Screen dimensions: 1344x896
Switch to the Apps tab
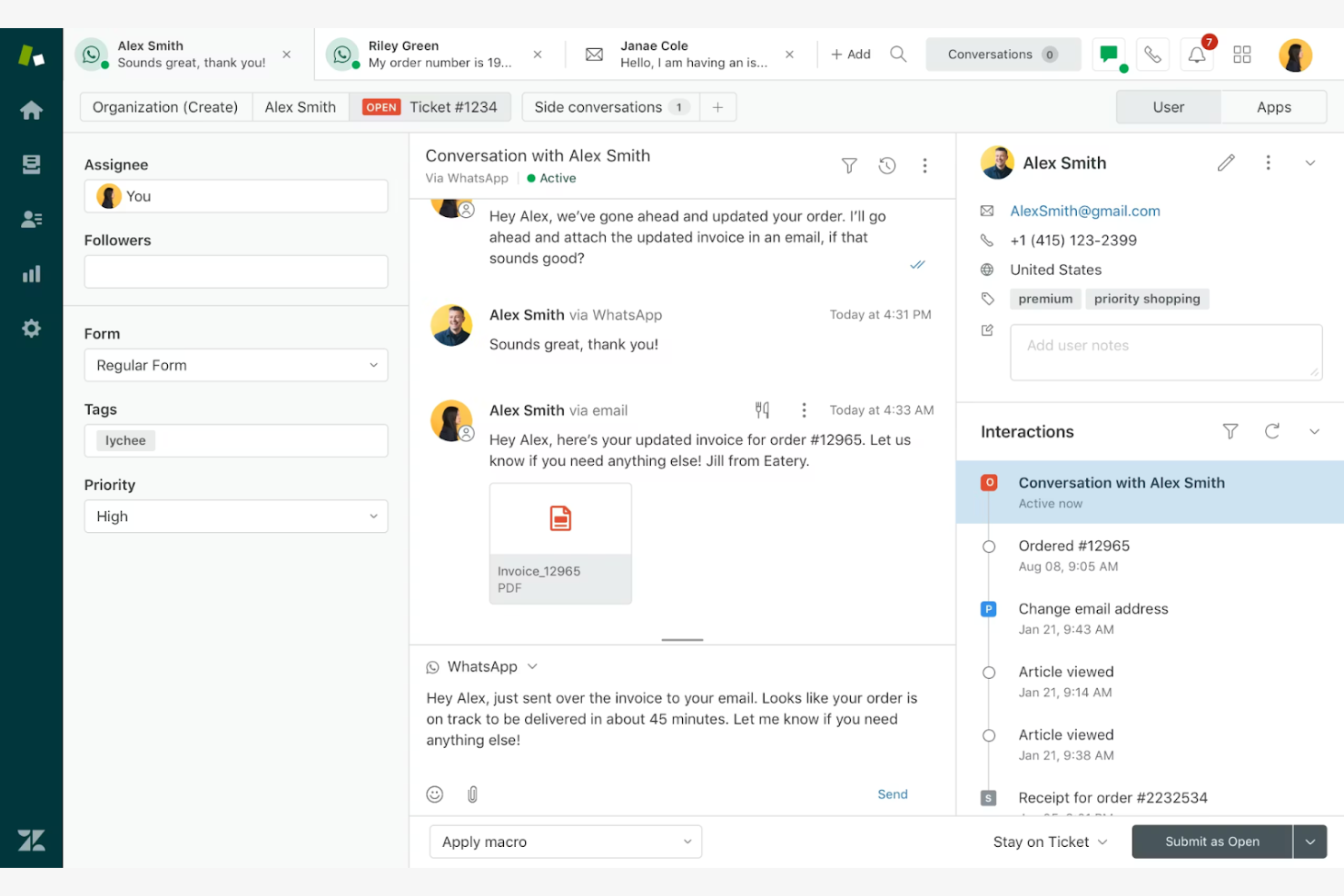1273,106
